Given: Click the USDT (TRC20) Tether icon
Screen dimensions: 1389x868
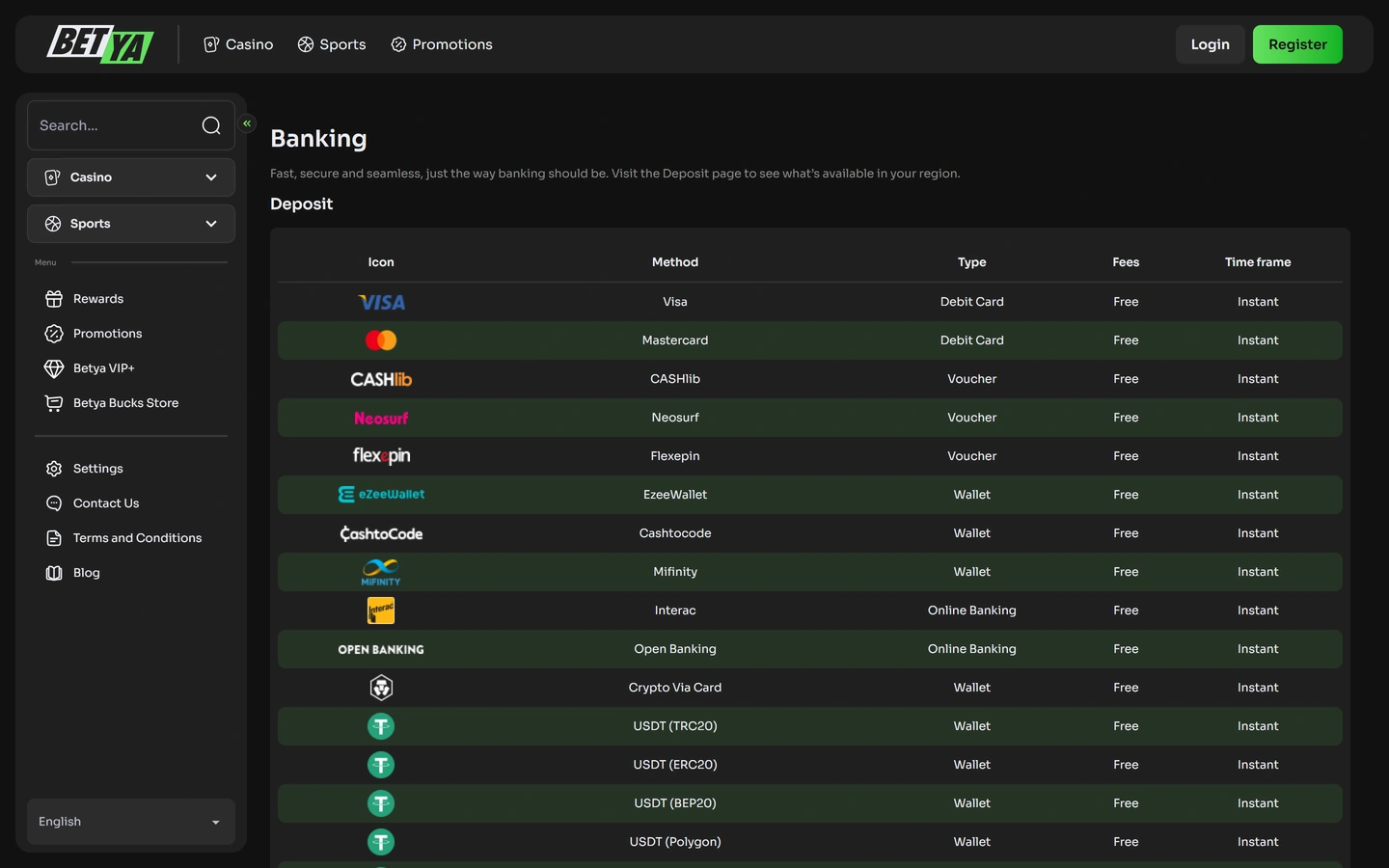Looking at the screenshot, I should pos(381,726).
